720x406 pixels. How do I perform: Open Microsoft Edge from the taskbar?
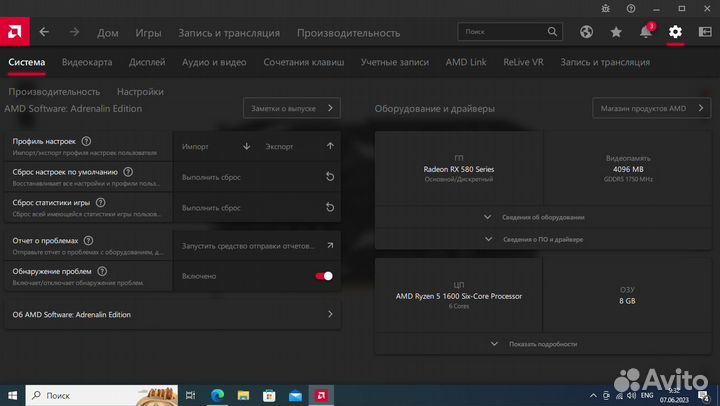pyautogui.click(x=218, y=395)
